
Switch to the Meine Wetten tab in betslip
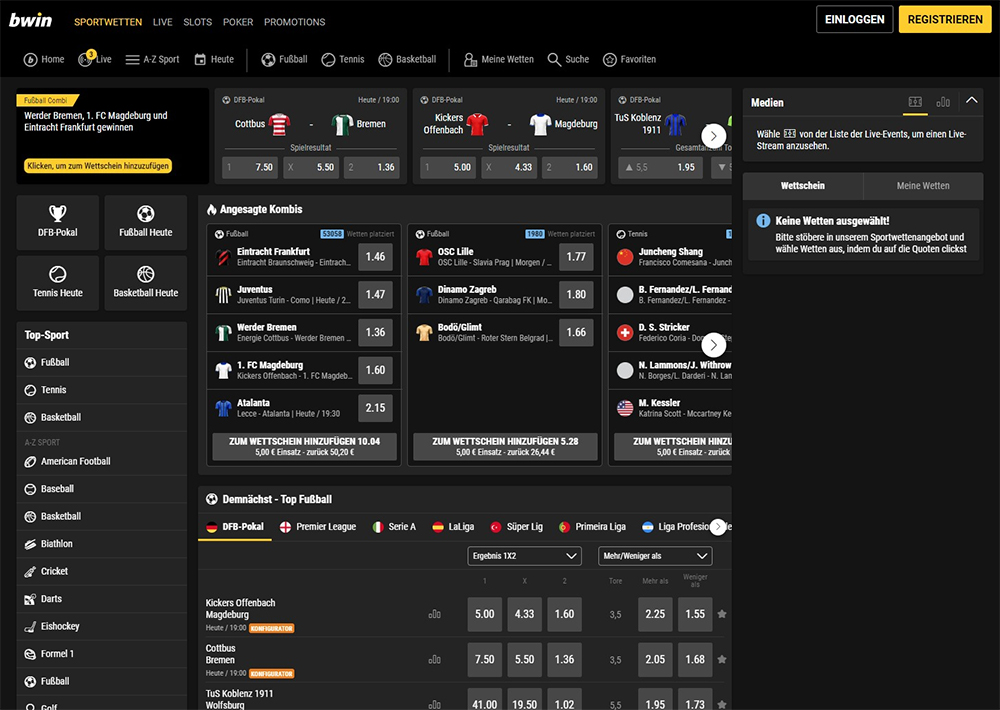[923, 186]
